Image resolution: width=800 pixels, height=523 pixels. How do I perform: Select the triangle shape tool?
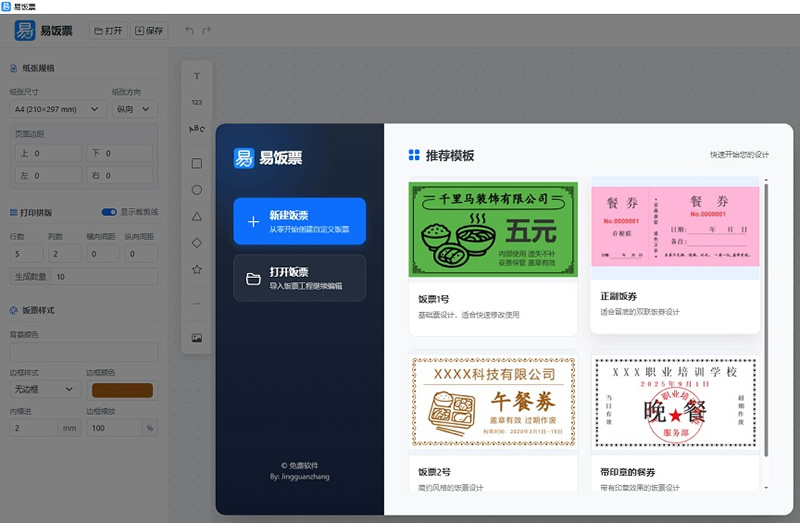point(197,216)
